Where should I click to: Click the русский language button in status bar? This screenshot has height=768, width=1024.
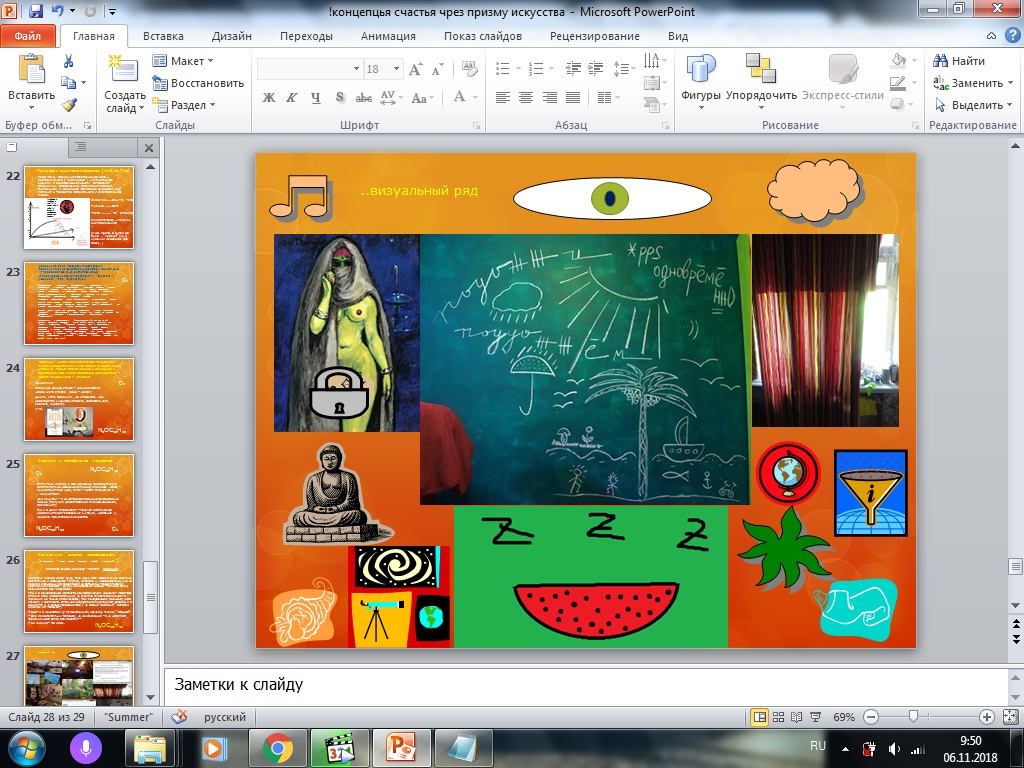[225, 717]
